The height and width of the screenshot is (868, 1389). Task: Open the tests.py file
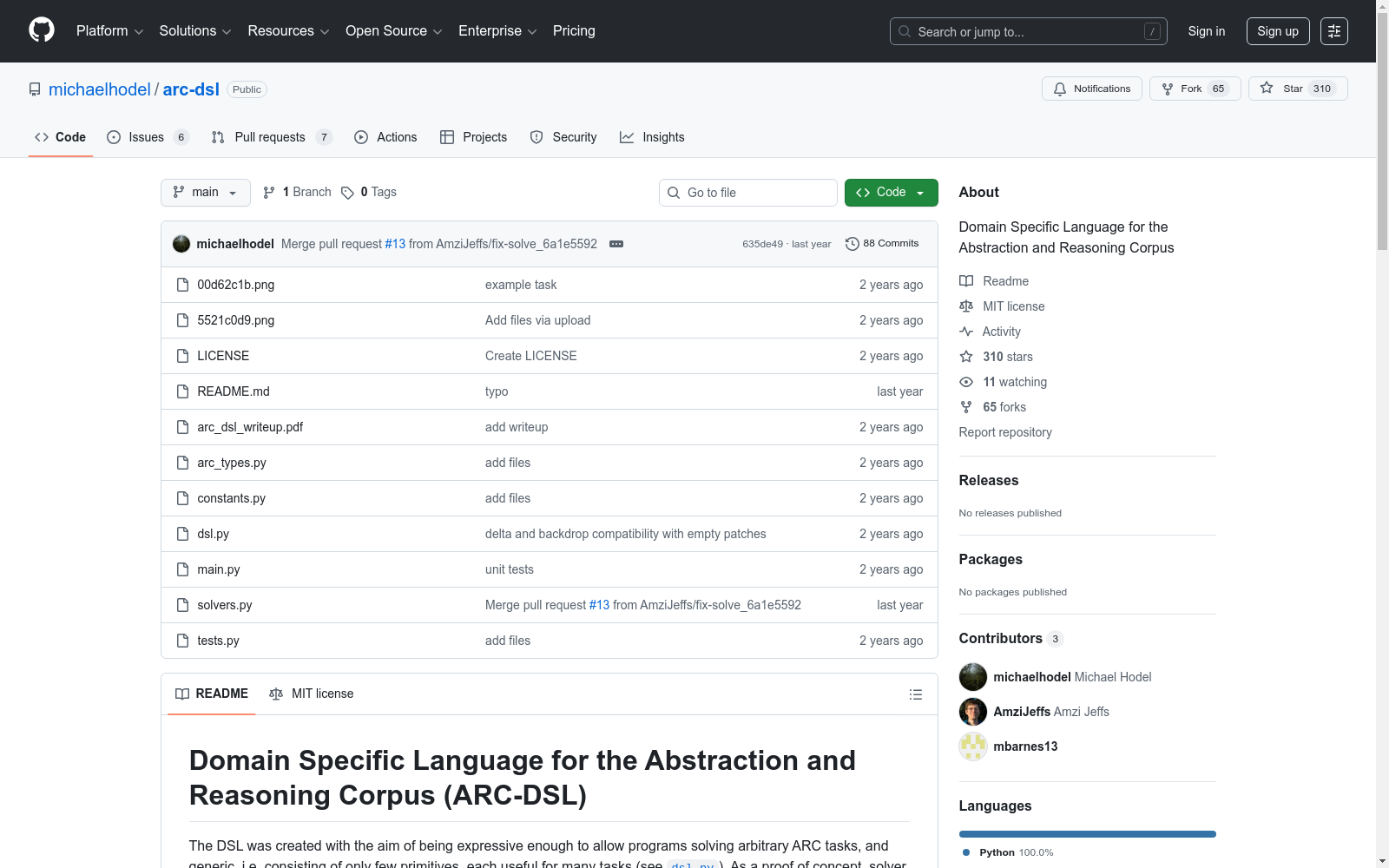(218, 641)
